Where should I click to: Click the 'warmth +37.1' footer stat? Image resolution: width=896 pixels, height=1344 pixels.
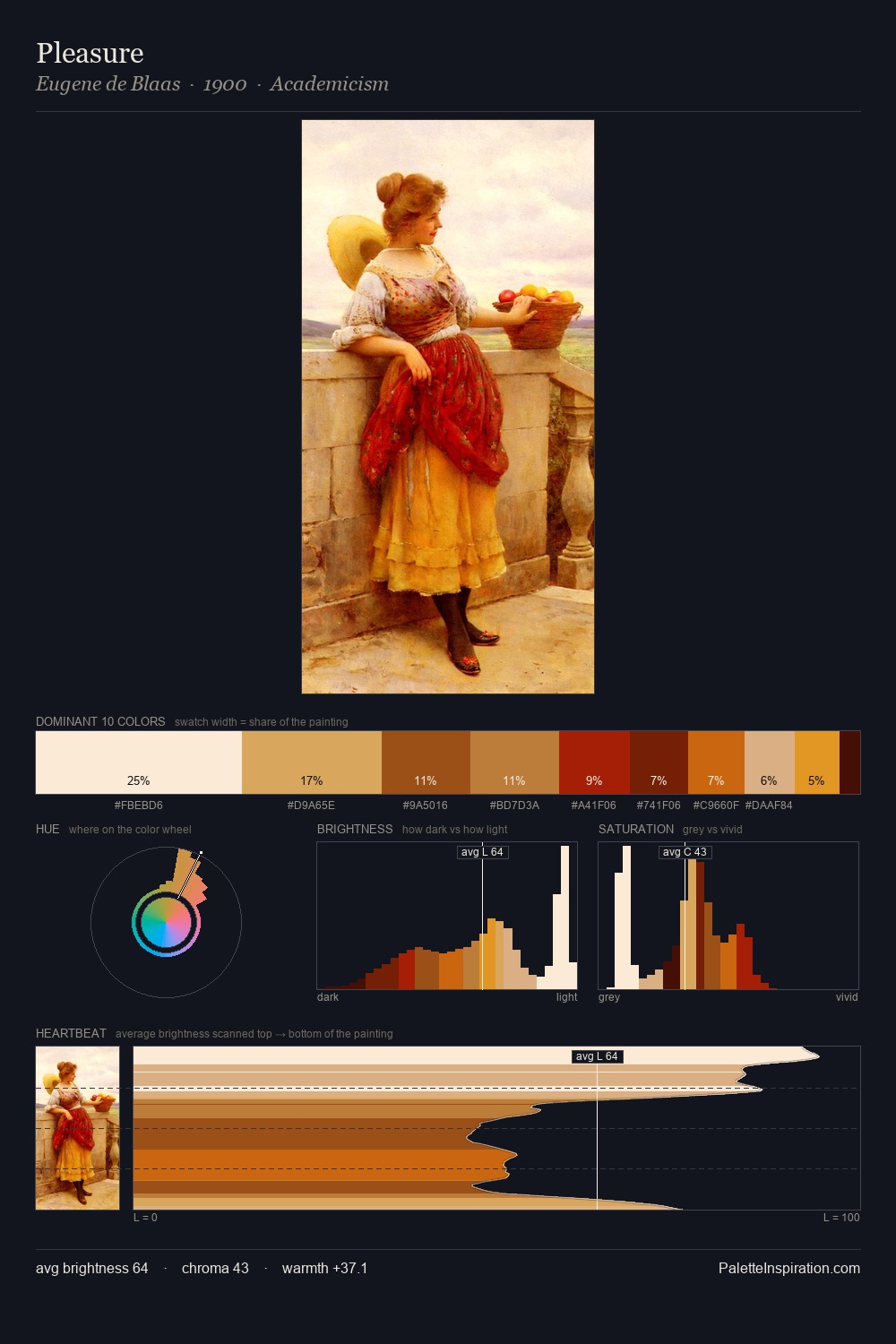[324, 1268]
